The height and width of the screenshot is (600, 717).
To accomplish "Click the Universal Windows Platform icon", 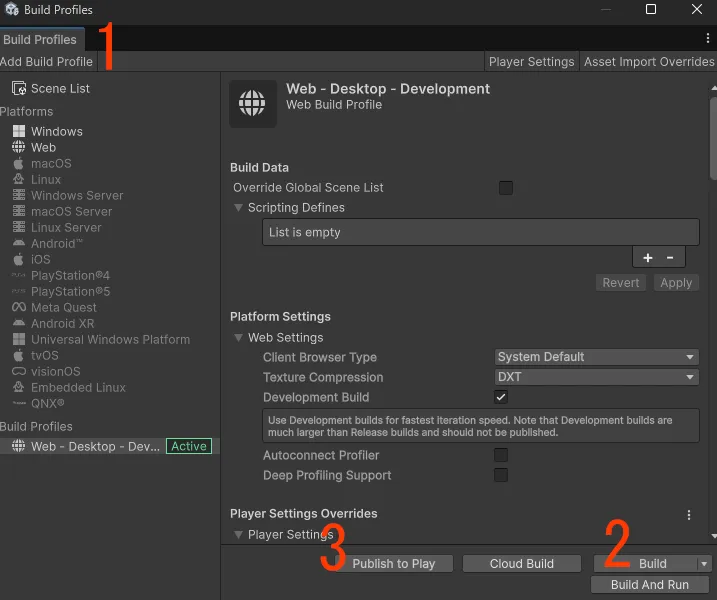I will tap(19, 339).
